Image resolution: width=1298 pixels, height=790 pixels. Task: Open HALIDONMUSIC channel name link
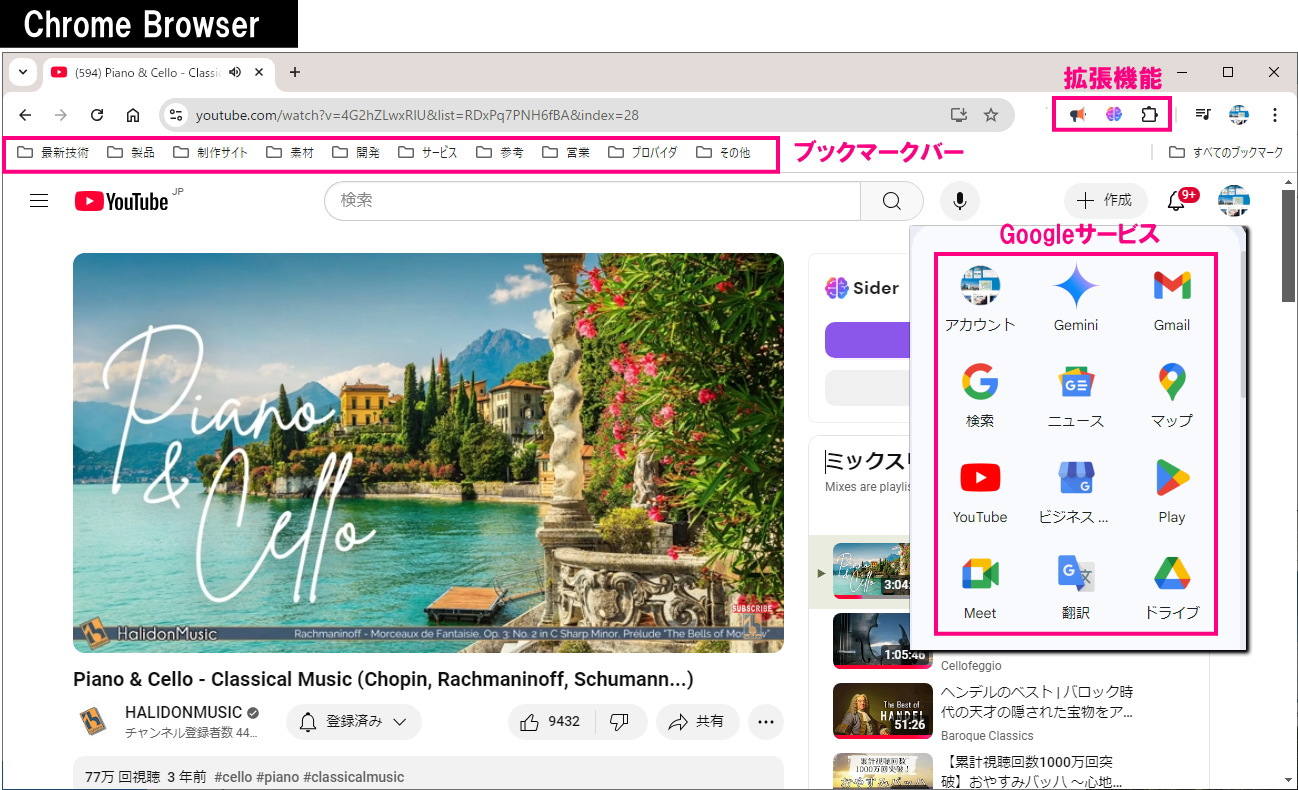point(183,712)
